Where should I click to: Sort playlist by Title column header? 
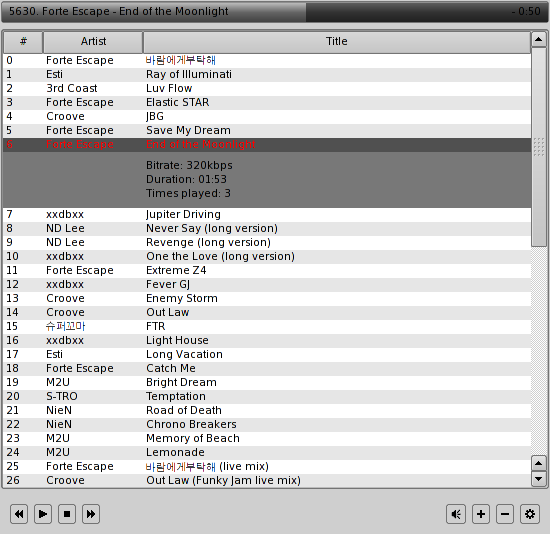pos(336,41)
